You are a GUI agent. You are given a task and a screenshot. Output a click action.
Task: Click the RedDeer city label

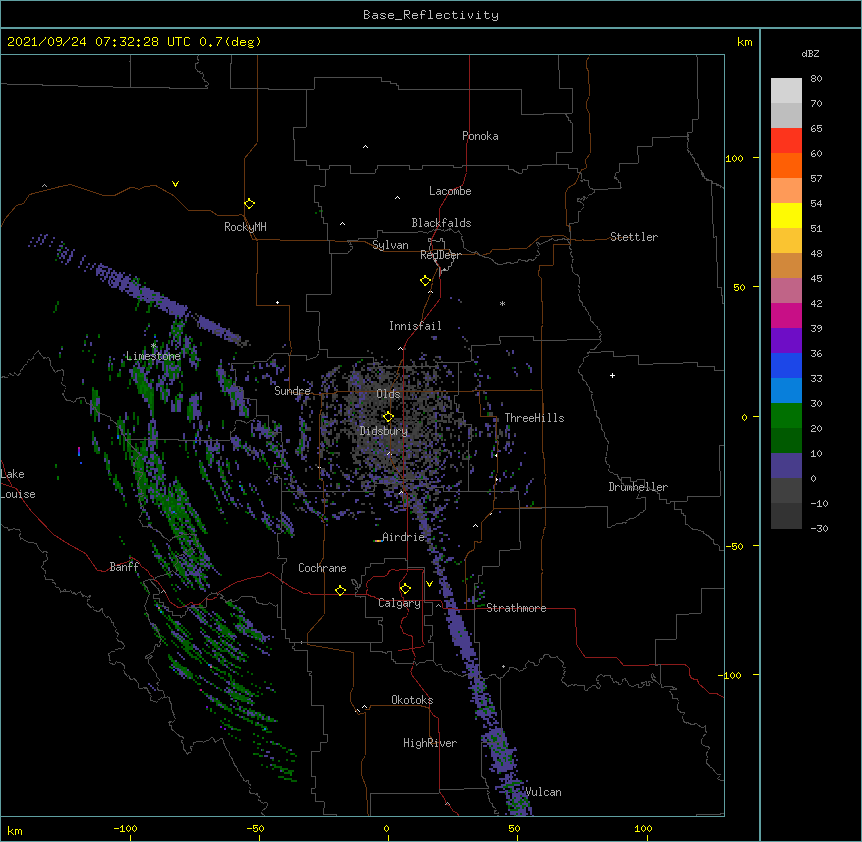pos(440,255)
